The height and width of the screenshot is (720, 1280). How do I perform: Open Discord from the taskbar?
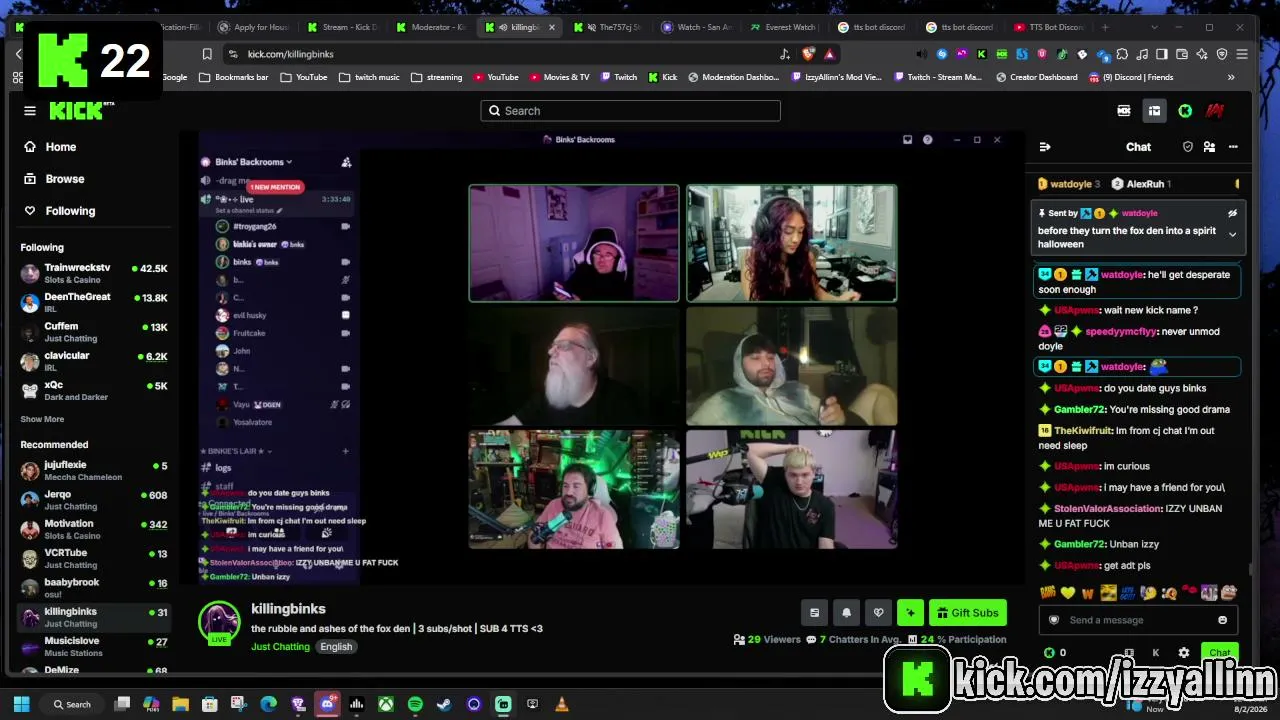pos(327,705)
